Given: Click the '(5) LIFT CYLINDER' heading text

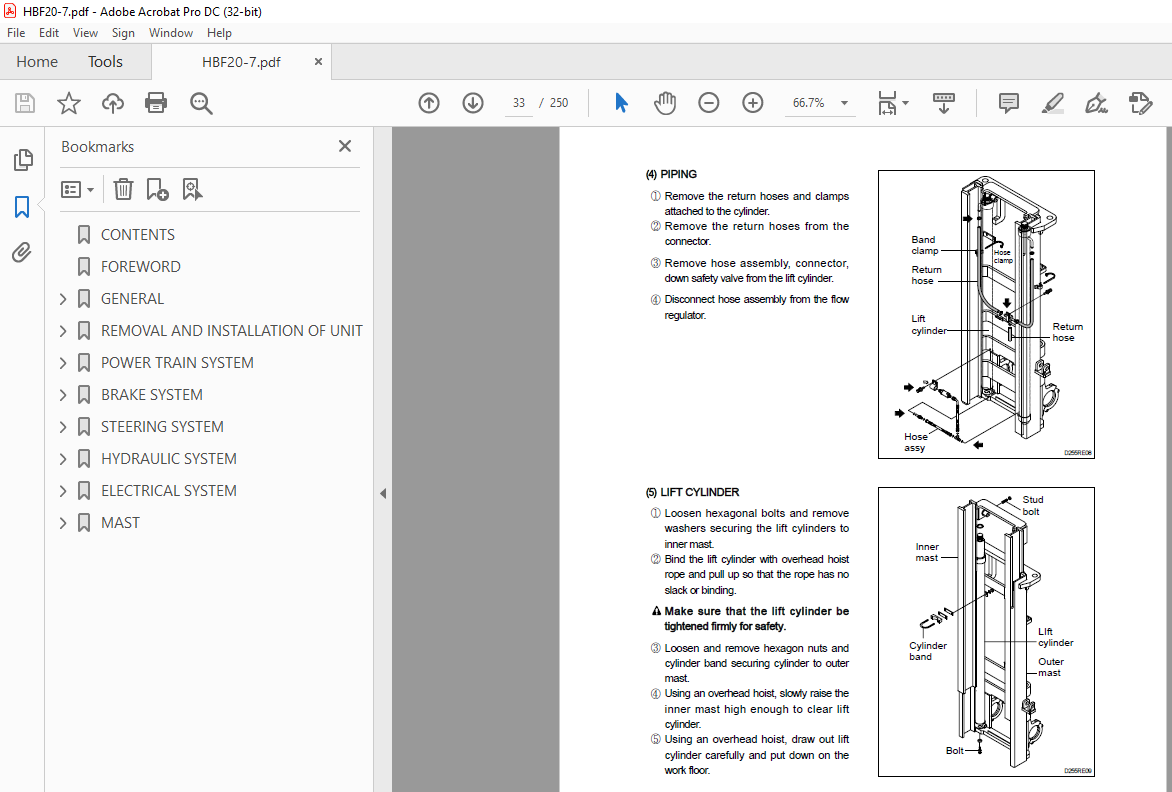Looking at the screenshot, I should coord(692,492).
